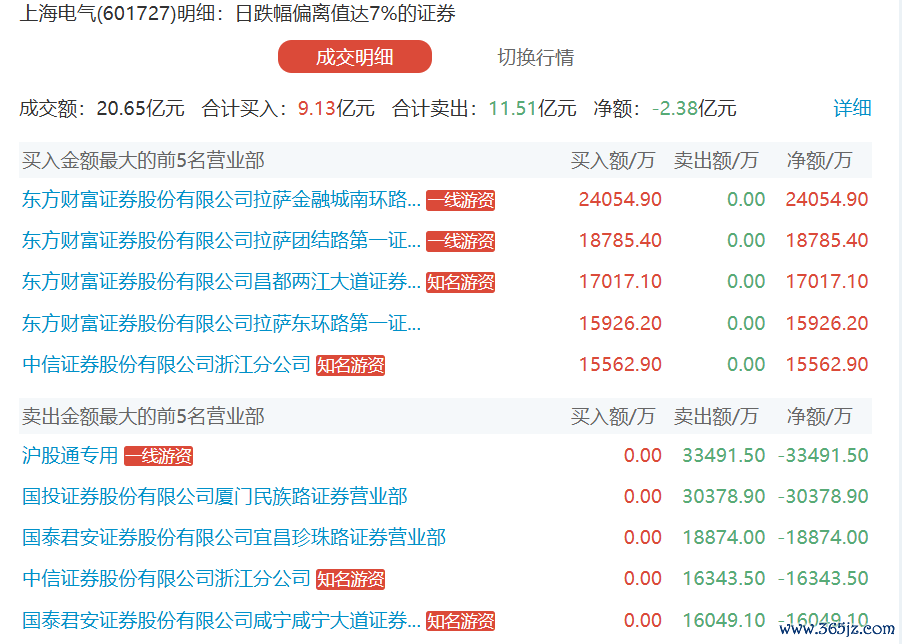Open 国泰君安 咸宁咸宁大道 branch link
The width and height of the screenshot is (902, 644).
[221, 620]
